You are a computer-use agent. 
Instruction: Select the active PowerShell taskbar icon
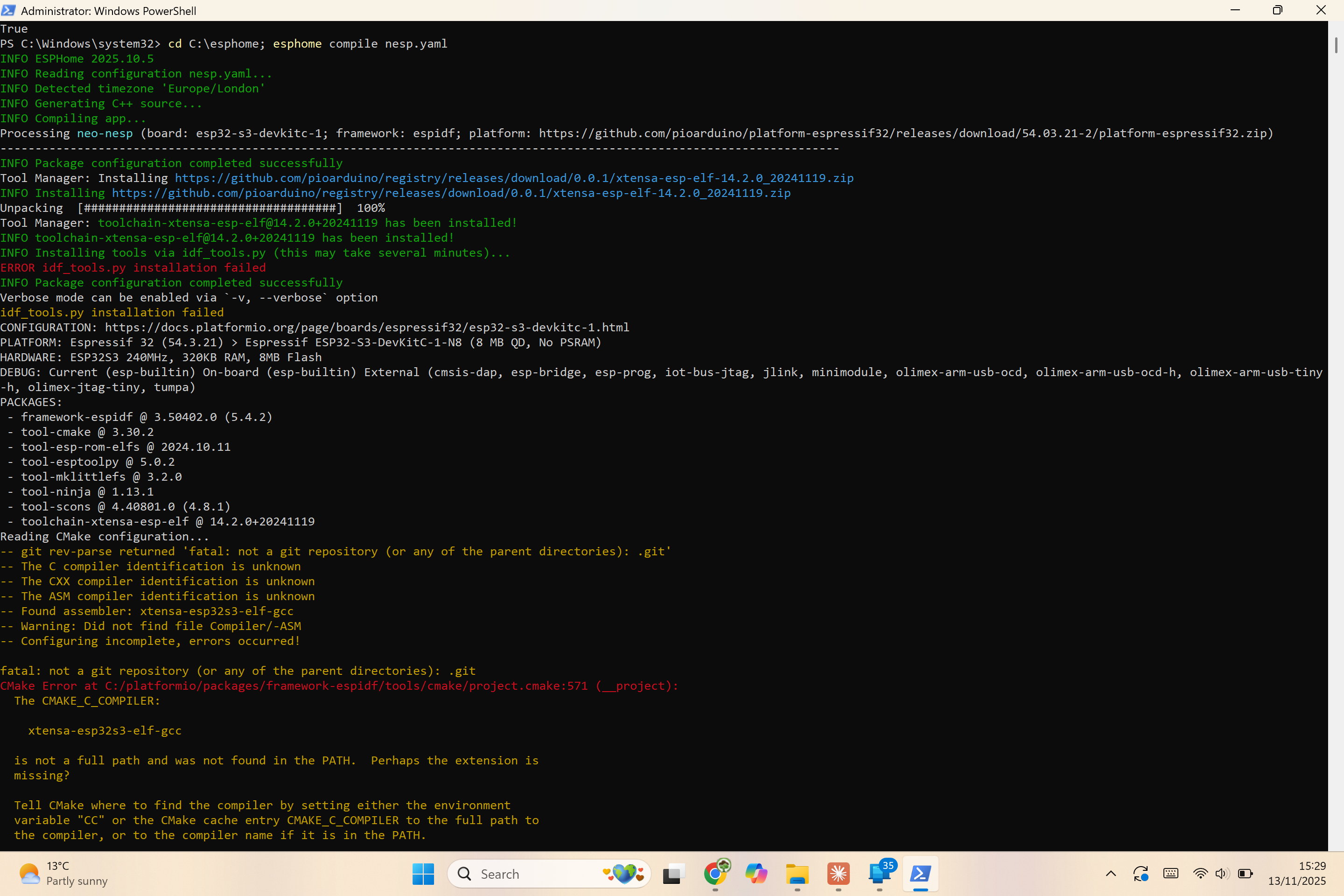pyautogui.click(x=921, y=874)
